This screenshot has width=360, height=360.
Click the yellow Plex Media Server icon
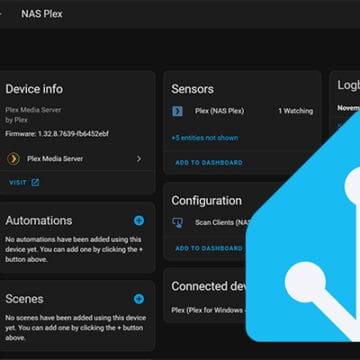coord(13,159)
